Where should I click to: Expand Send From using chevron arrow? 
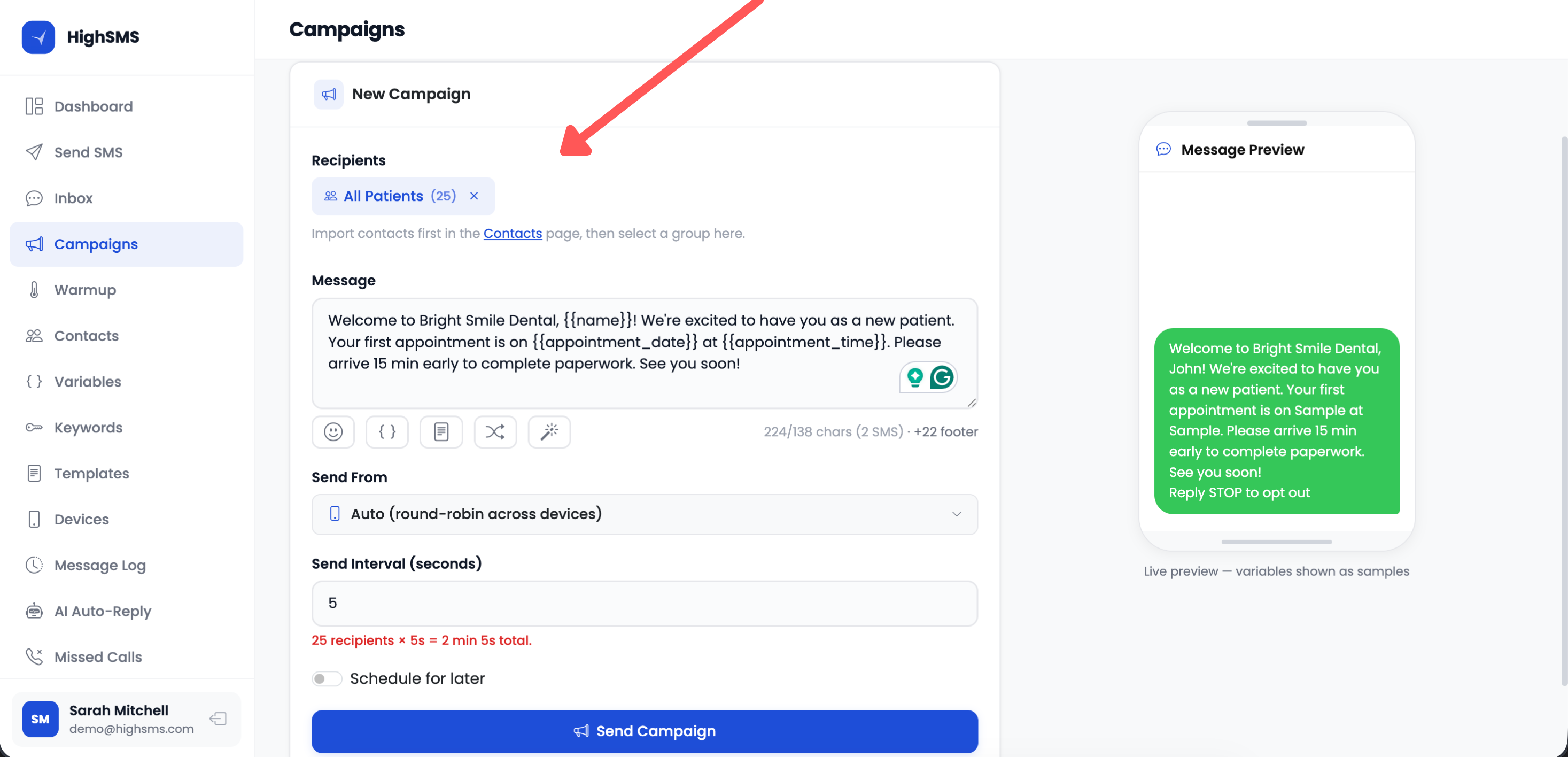tap(956, 514)
